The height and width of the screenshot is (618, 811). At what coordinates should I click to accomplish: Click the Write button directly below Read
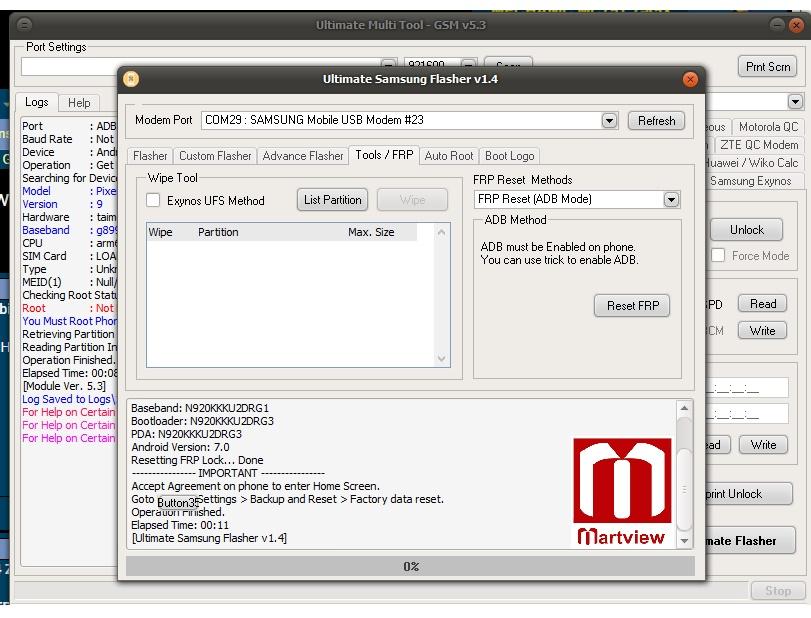[762, 330]
